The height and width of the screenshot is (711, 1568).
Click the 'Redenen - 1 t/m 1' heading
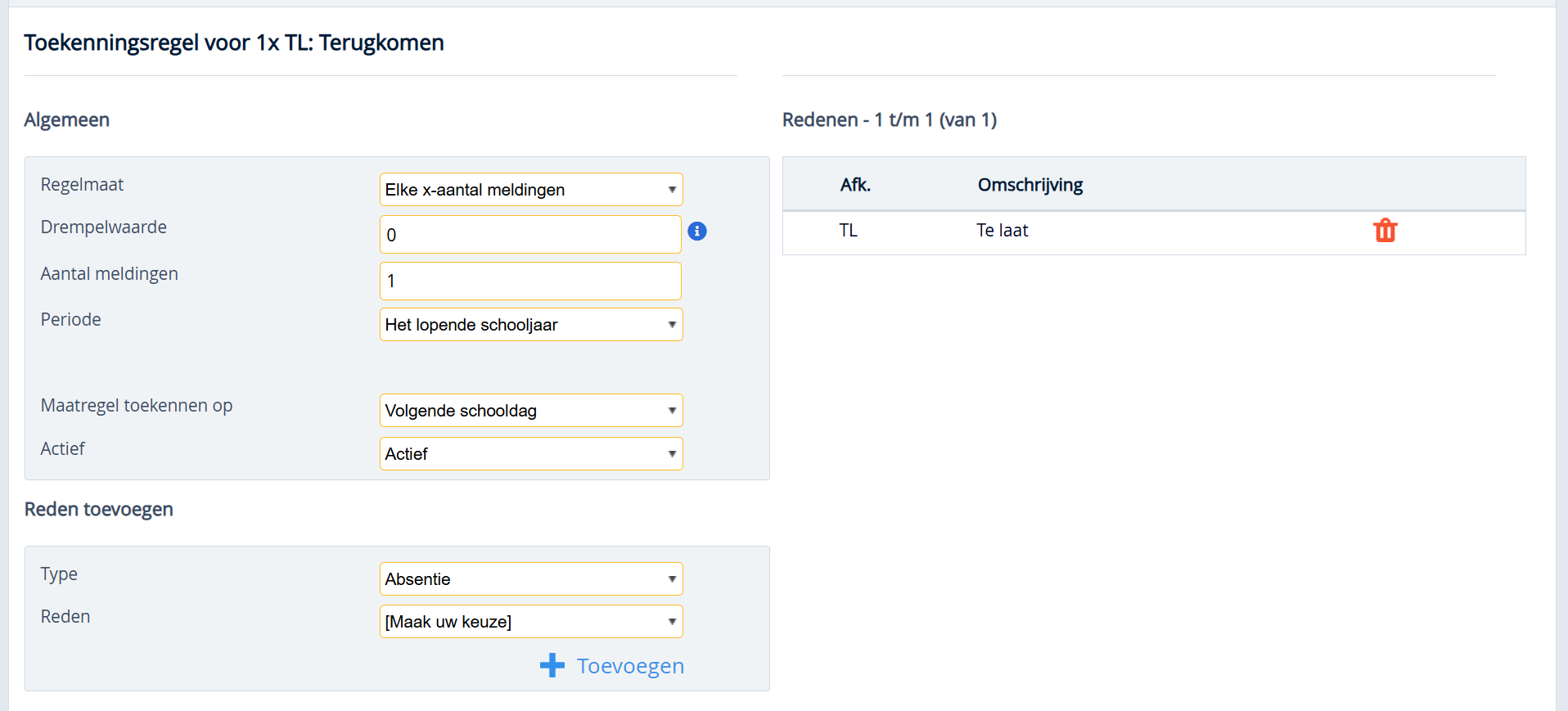coord(889,120)
